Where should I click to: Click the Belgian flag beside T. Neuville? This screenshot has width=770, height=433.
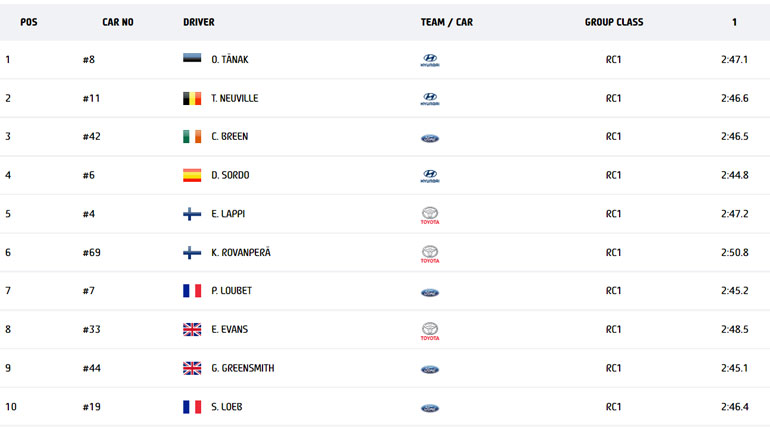tap(192, 98)
